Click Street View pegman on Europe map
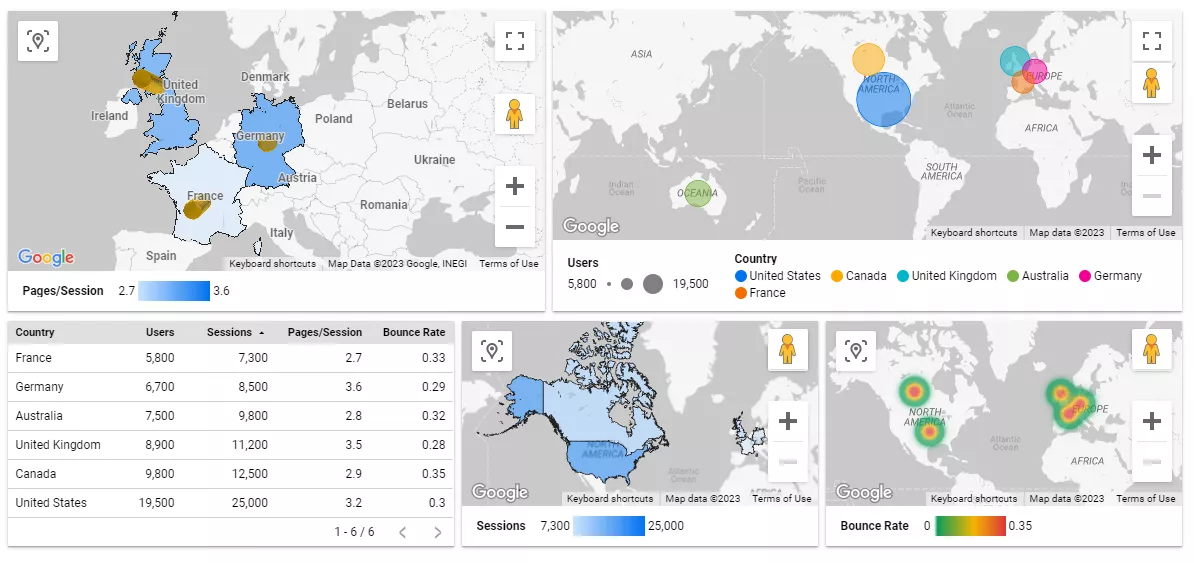This screenshot has width=1194, height=563. point(515,114)
